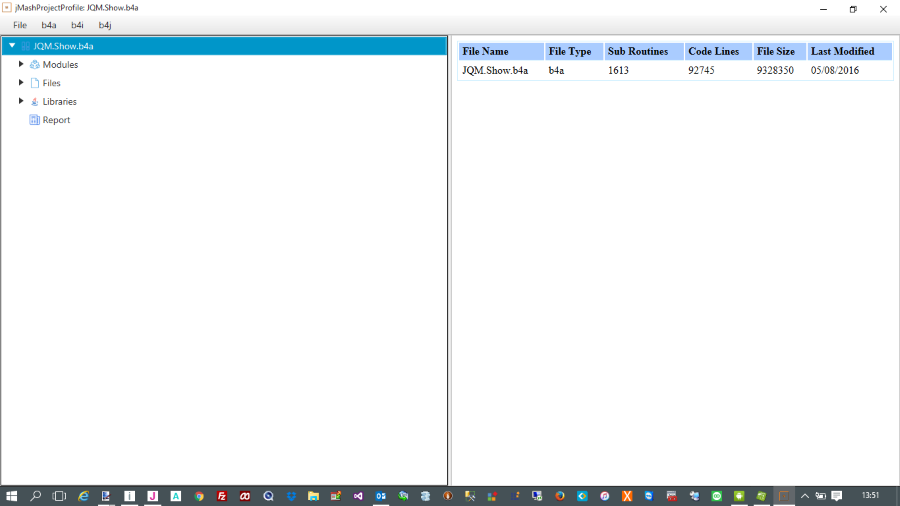The width and height of the screenshot is (900, 506).
Task: Click the JQM.Show.b4a file name cell
Action: tap(495, 71)
